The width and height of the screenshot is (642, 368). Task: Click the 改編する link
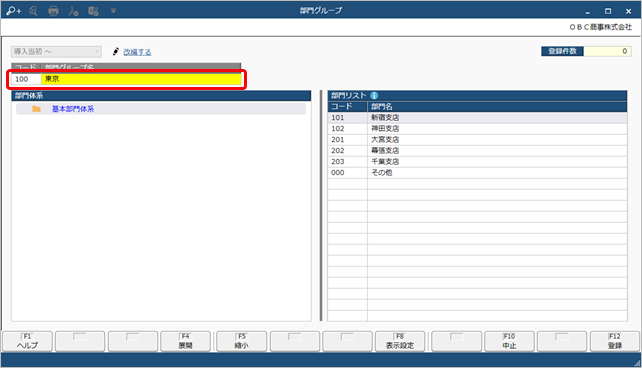[x=137, y=52]
